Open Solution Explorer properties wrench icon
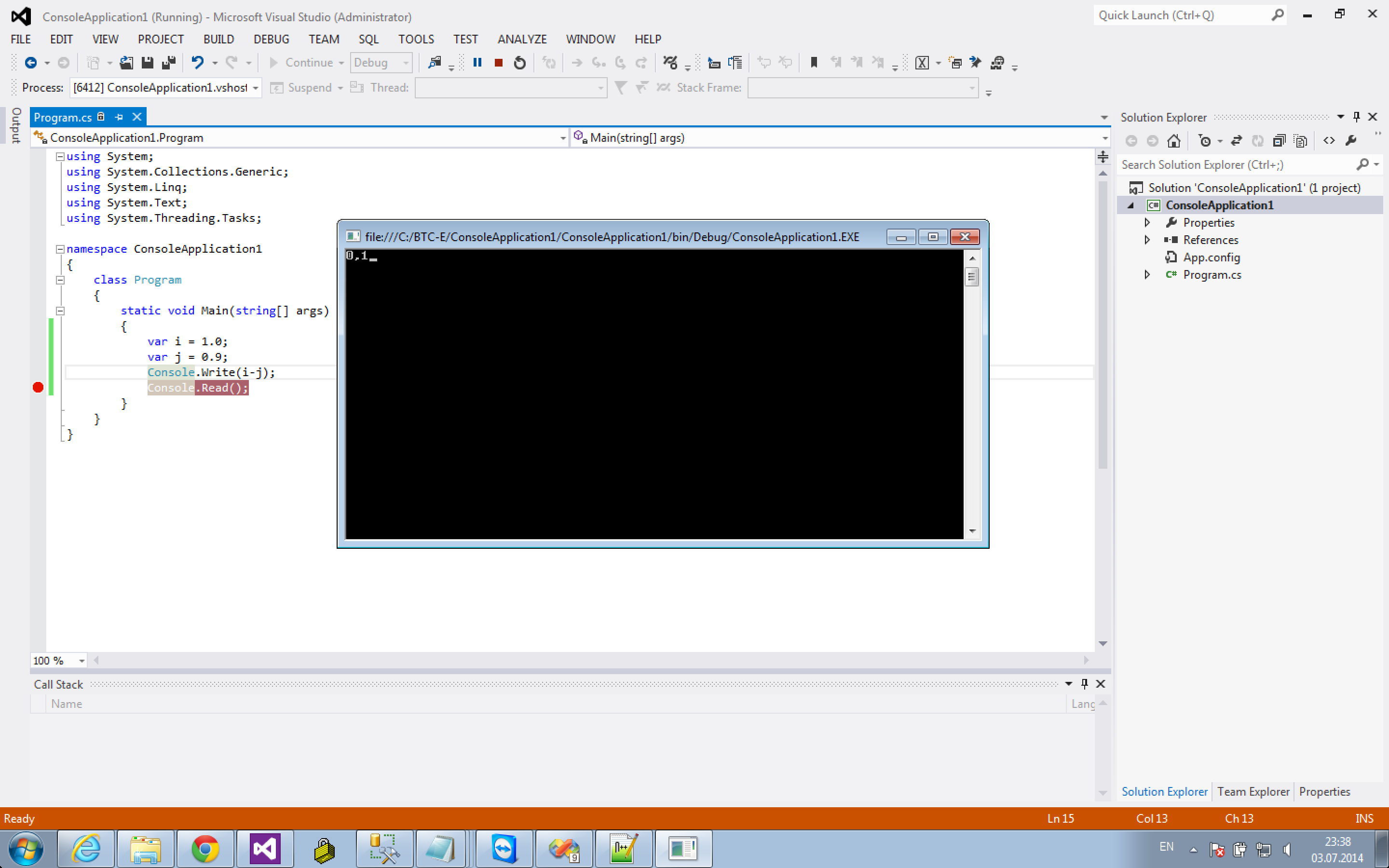The image size is (1389, 868). coord(1351,141)
